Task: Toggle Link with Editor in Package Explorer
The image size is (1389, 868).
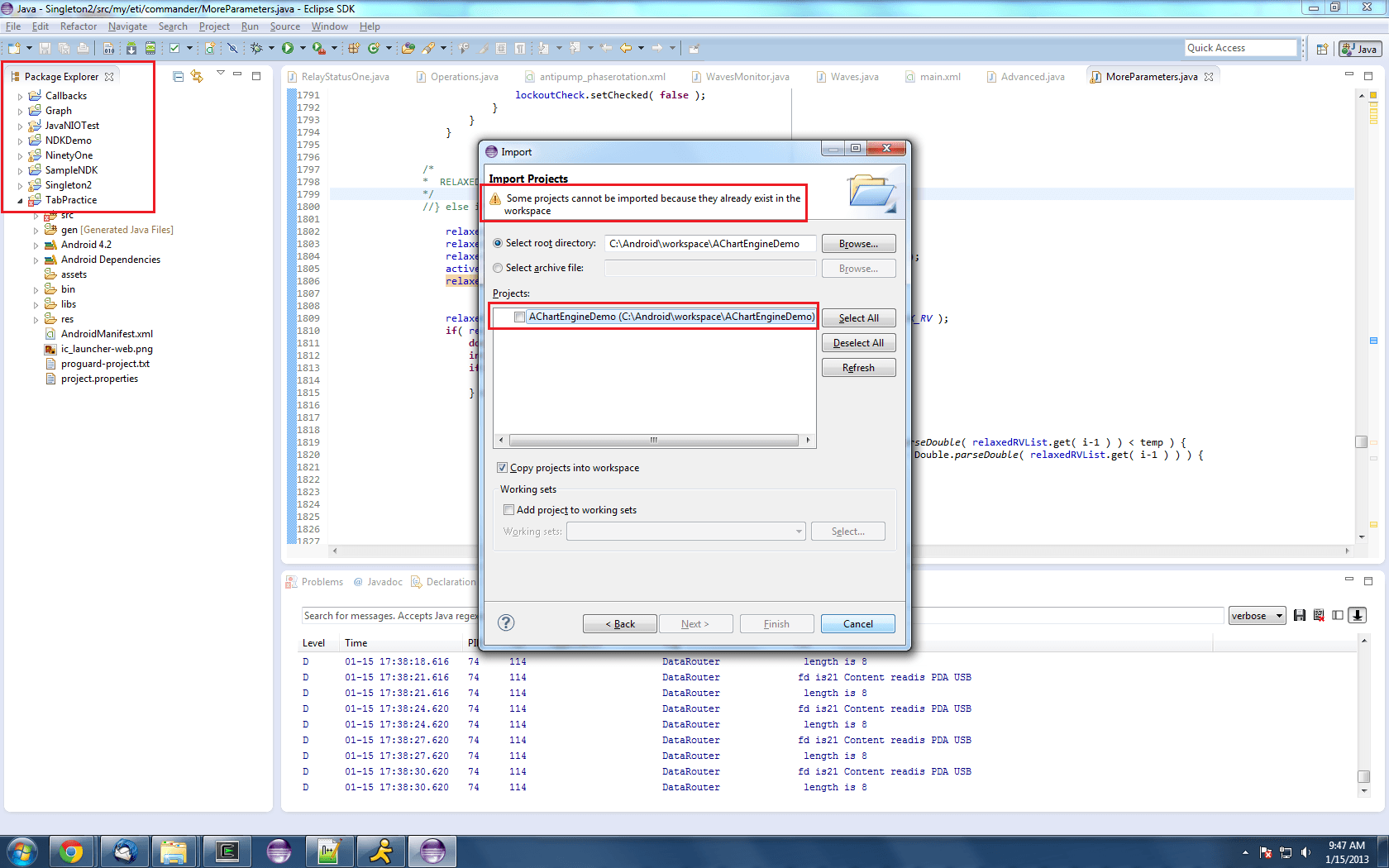Action: tap(197, 76)
